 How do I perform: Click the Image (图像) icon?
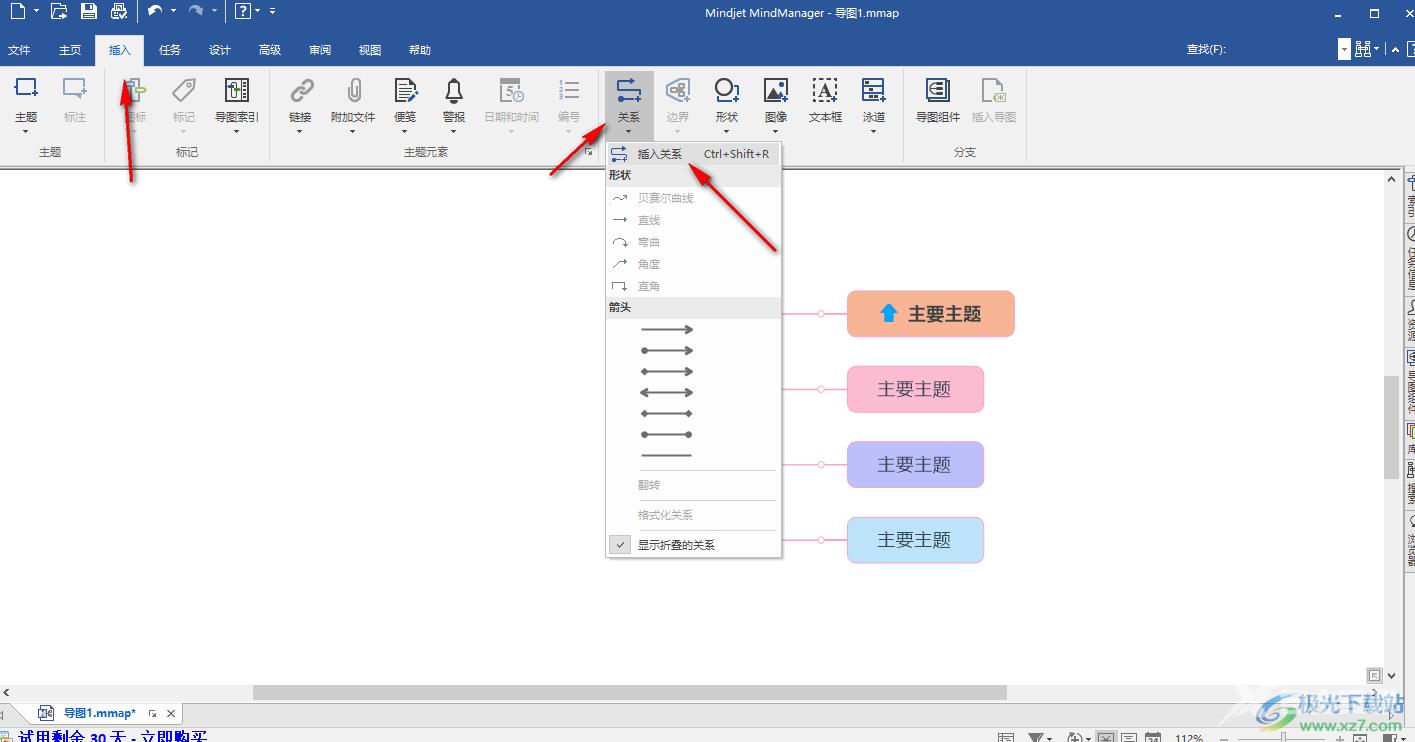coord(776,91)
